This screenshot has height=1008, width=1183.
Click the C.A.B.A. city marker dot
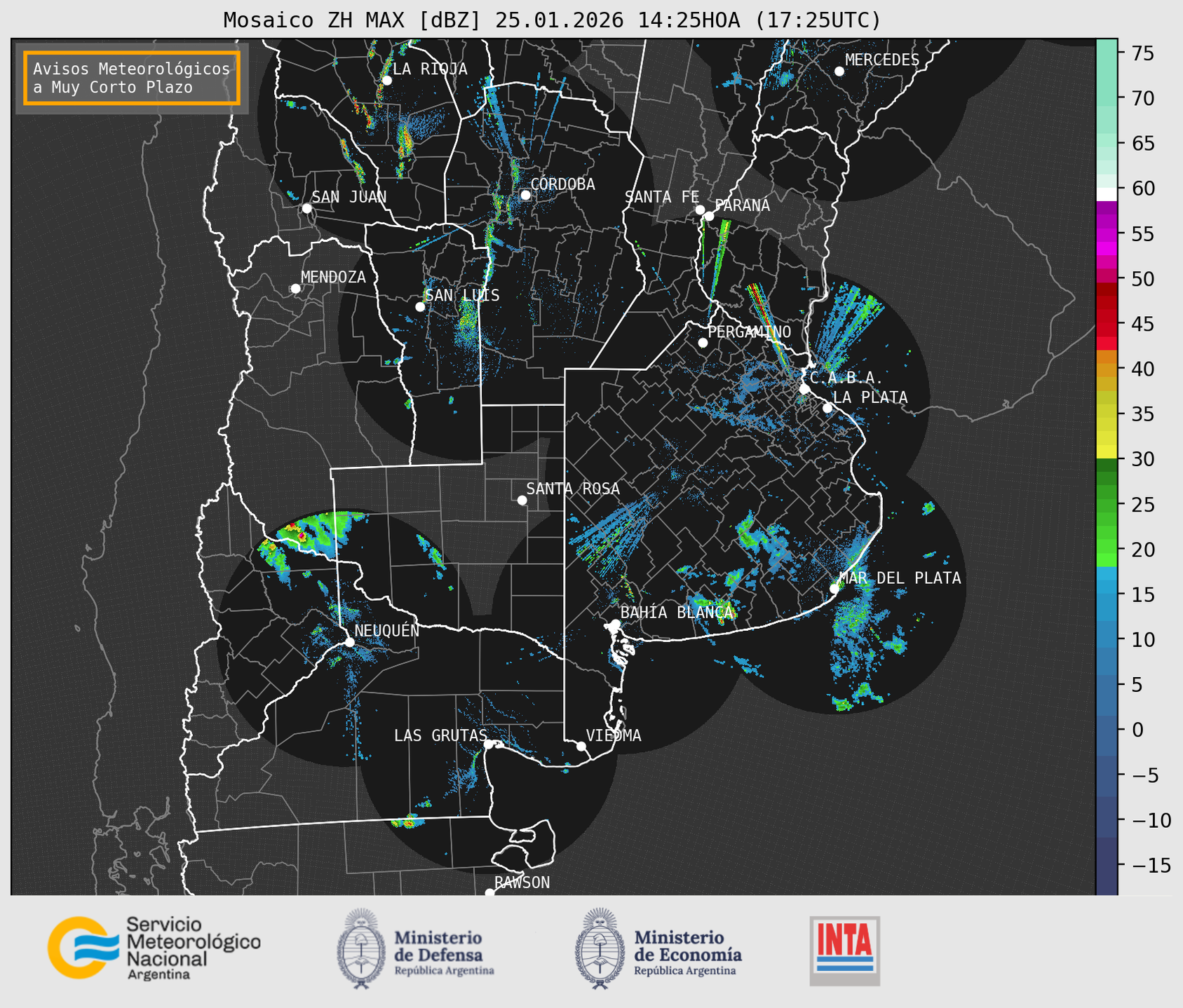tap(804, 389)
